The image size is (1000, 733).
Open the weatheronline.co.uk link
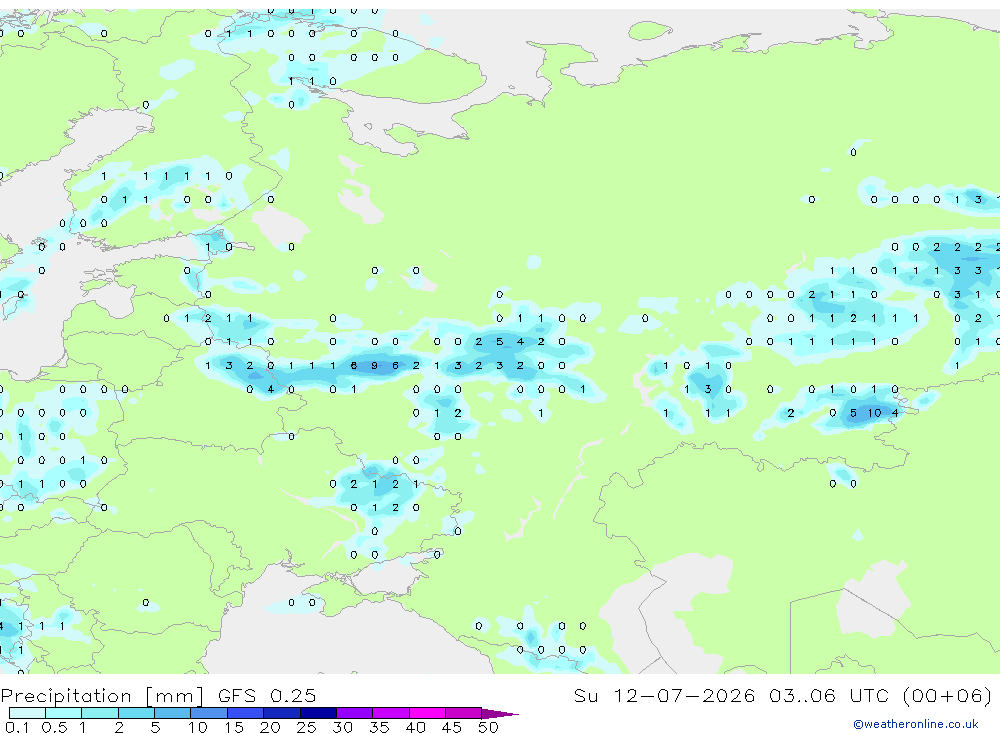click(x=916, y=724)
